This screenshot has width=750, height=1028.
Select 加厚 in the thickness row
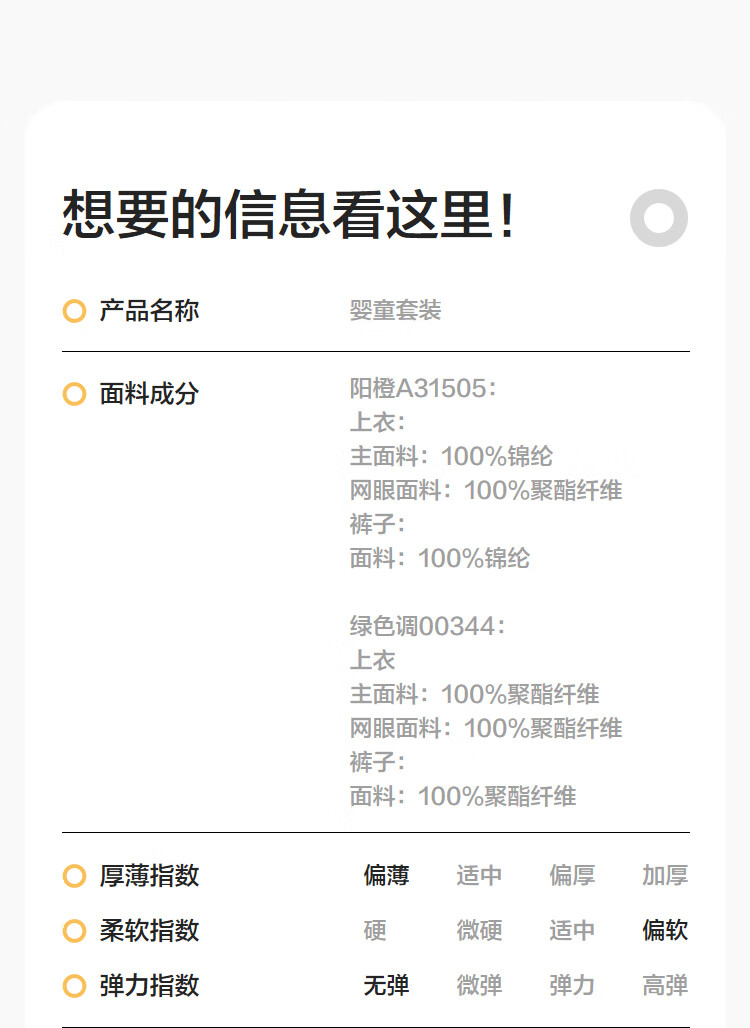[x=665, y=876]
